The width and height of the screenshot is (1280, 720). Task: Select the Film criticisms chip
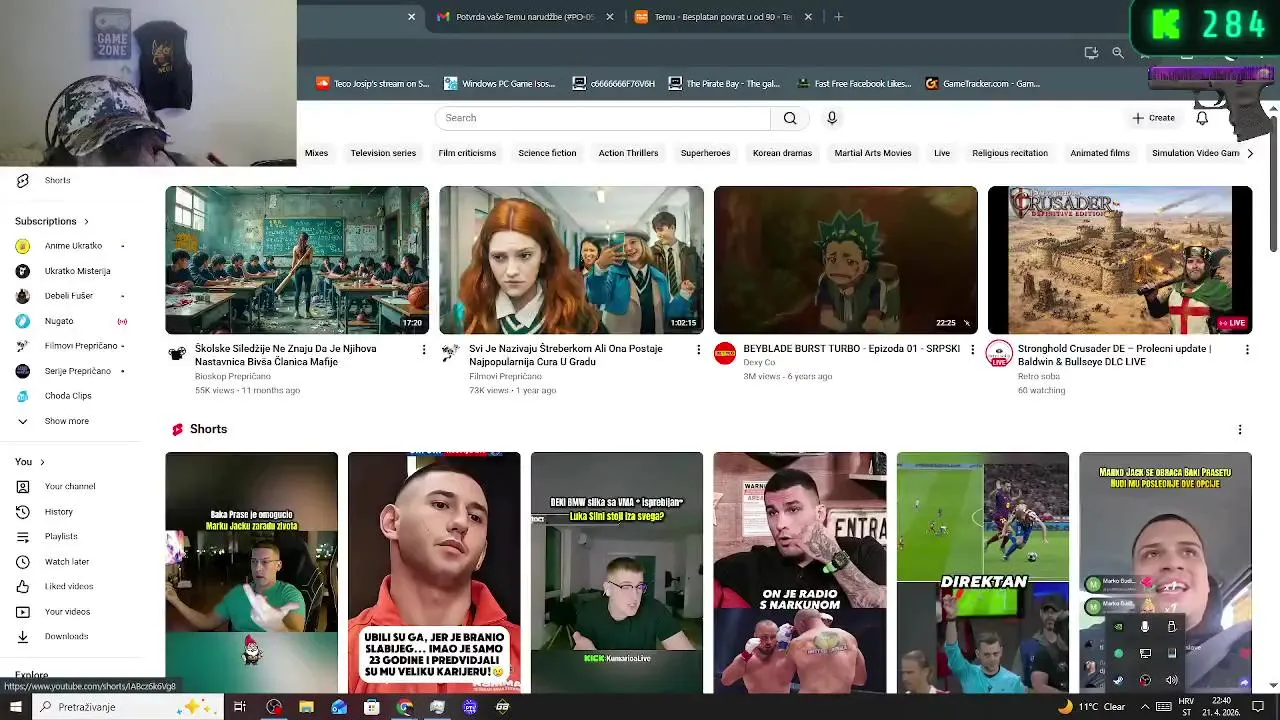point(467,153)
